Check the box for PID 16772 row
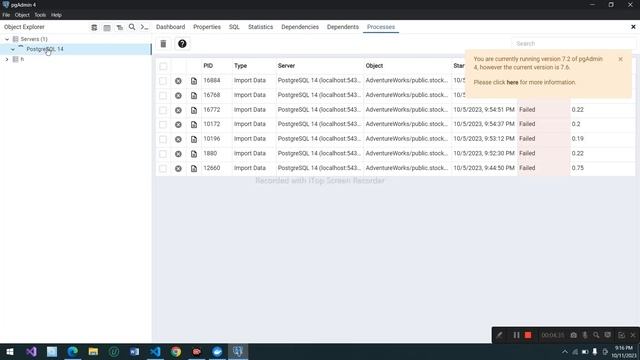640x360 pixels. point(163,110)
